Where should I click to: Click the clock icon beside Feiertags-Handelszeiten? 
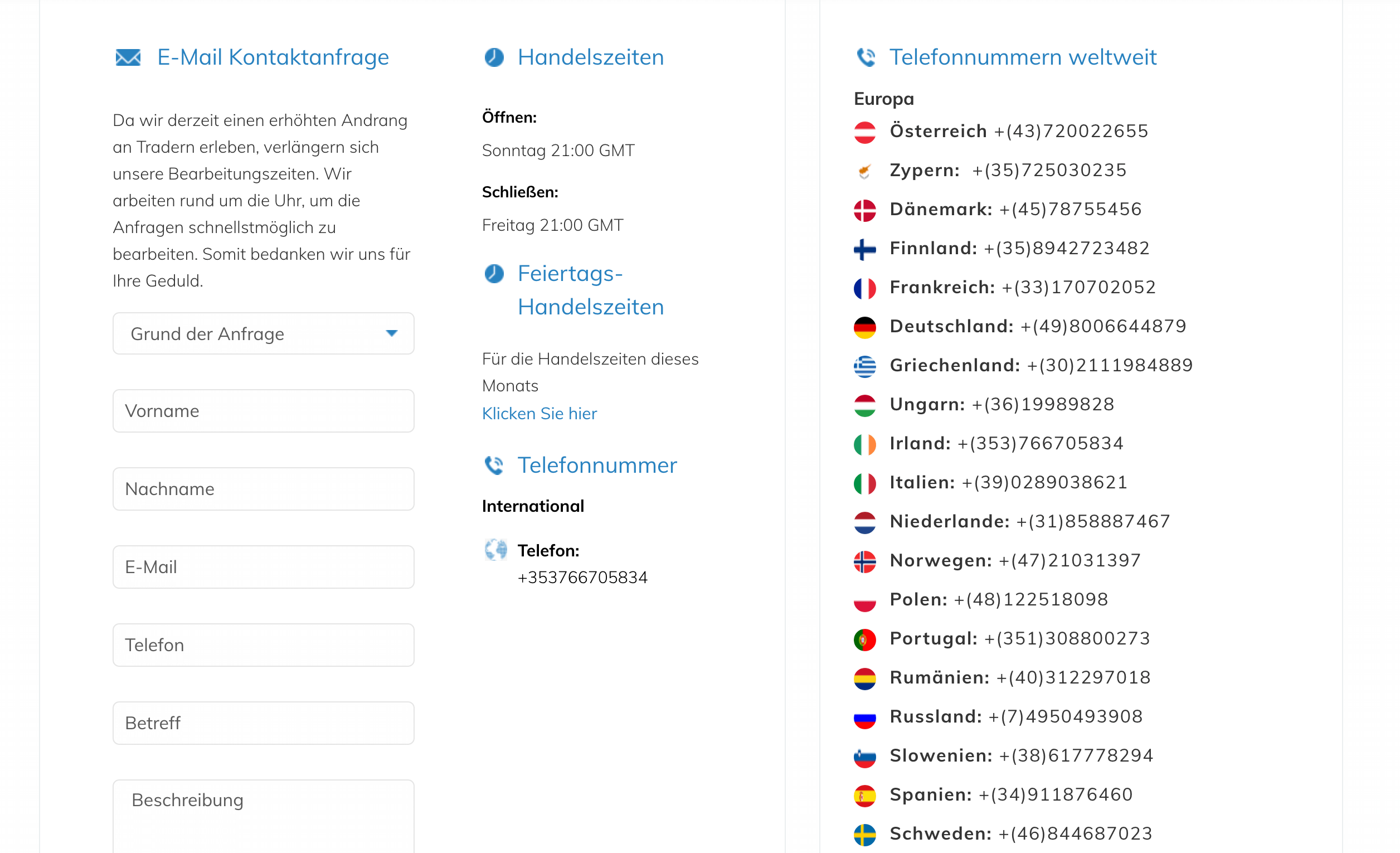494,274
